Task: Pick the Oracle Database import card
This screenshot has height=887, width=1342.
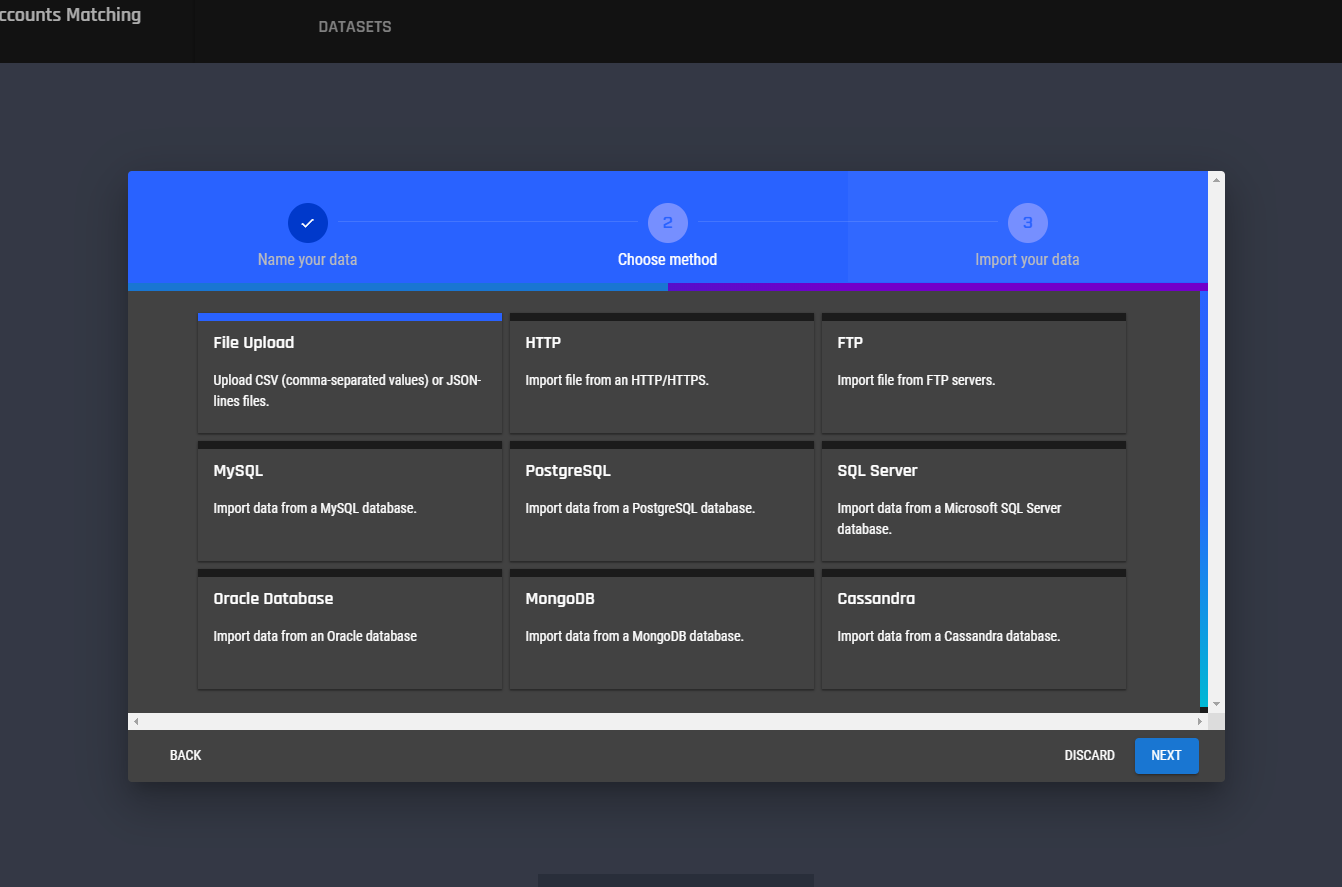Action: point(350,629)
